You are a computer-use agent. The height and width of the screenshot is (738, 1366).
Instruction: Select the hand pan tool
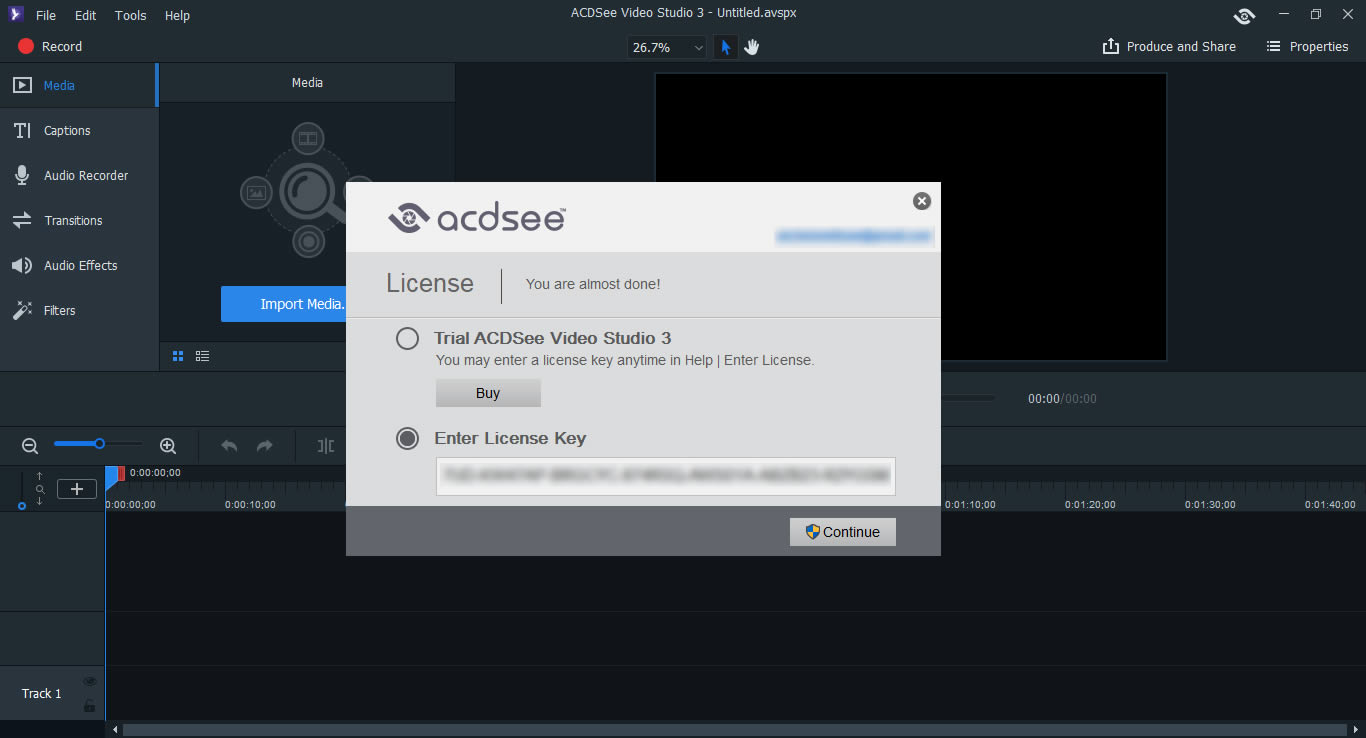point(752,47)
